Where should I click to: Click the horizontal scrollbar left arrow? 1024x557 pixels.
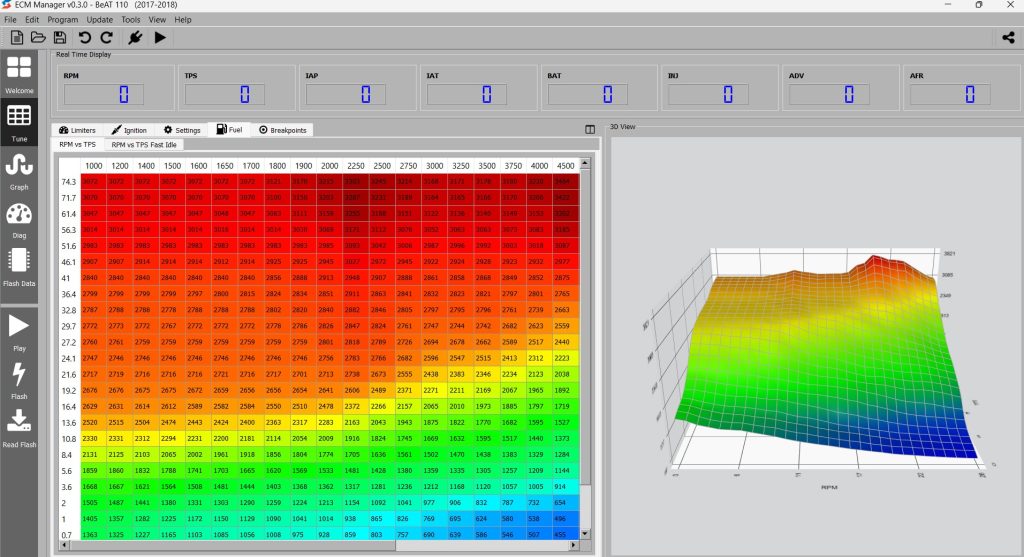[64, 545]
